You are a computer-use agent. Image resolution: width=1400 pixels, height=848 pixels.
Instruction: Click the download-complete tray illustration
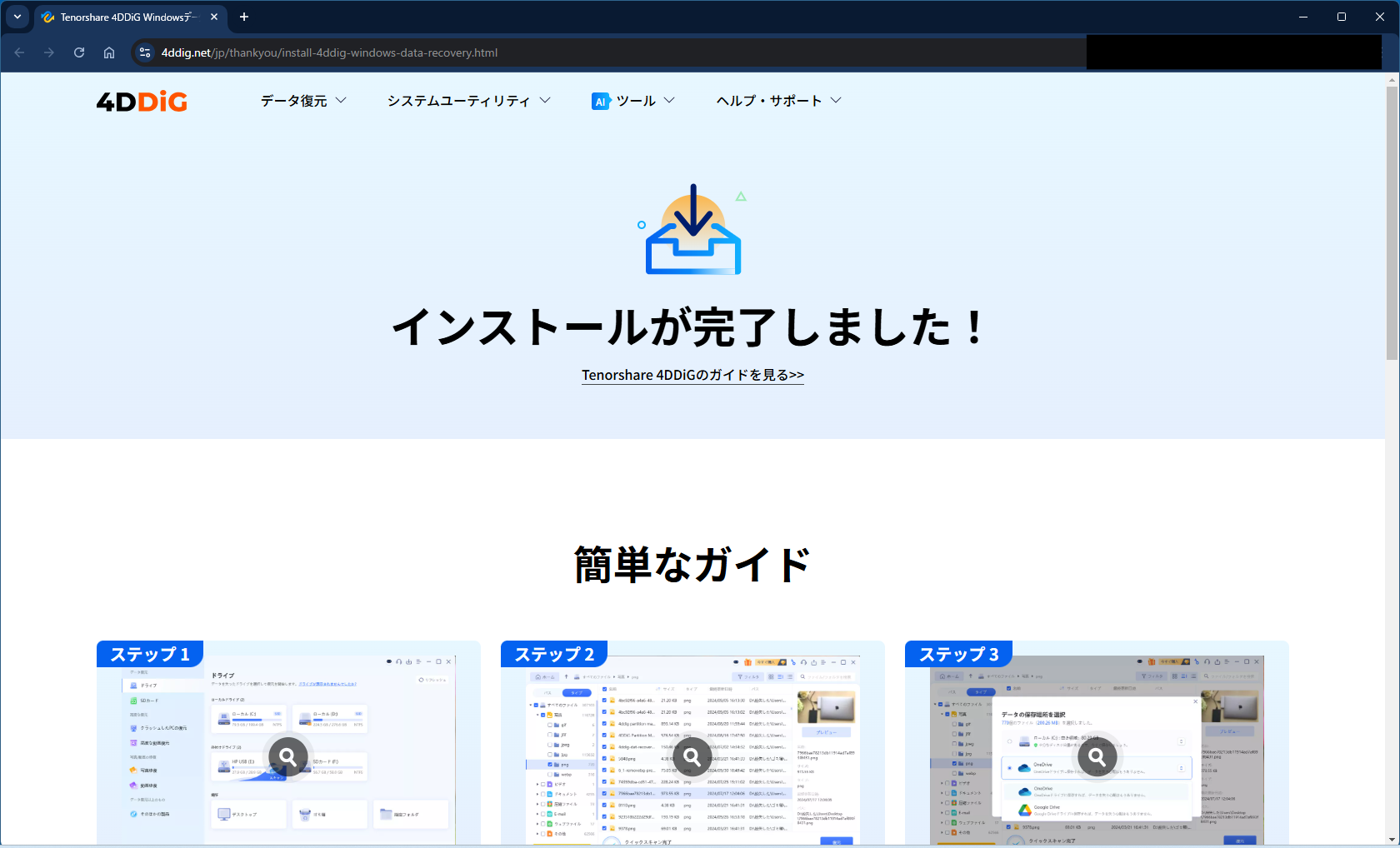(x=693, y=229)
